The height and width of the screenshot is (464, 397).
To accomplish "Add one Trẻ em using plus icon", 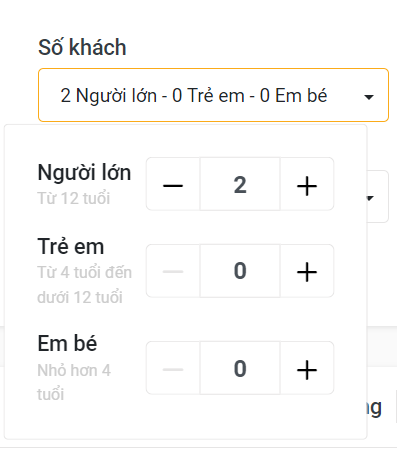I will 307,271.
